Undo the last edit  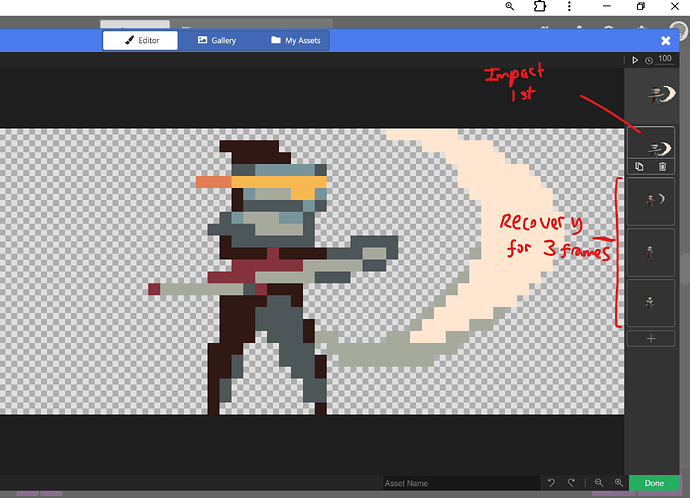pyautogui.click(x=551, y=483)
